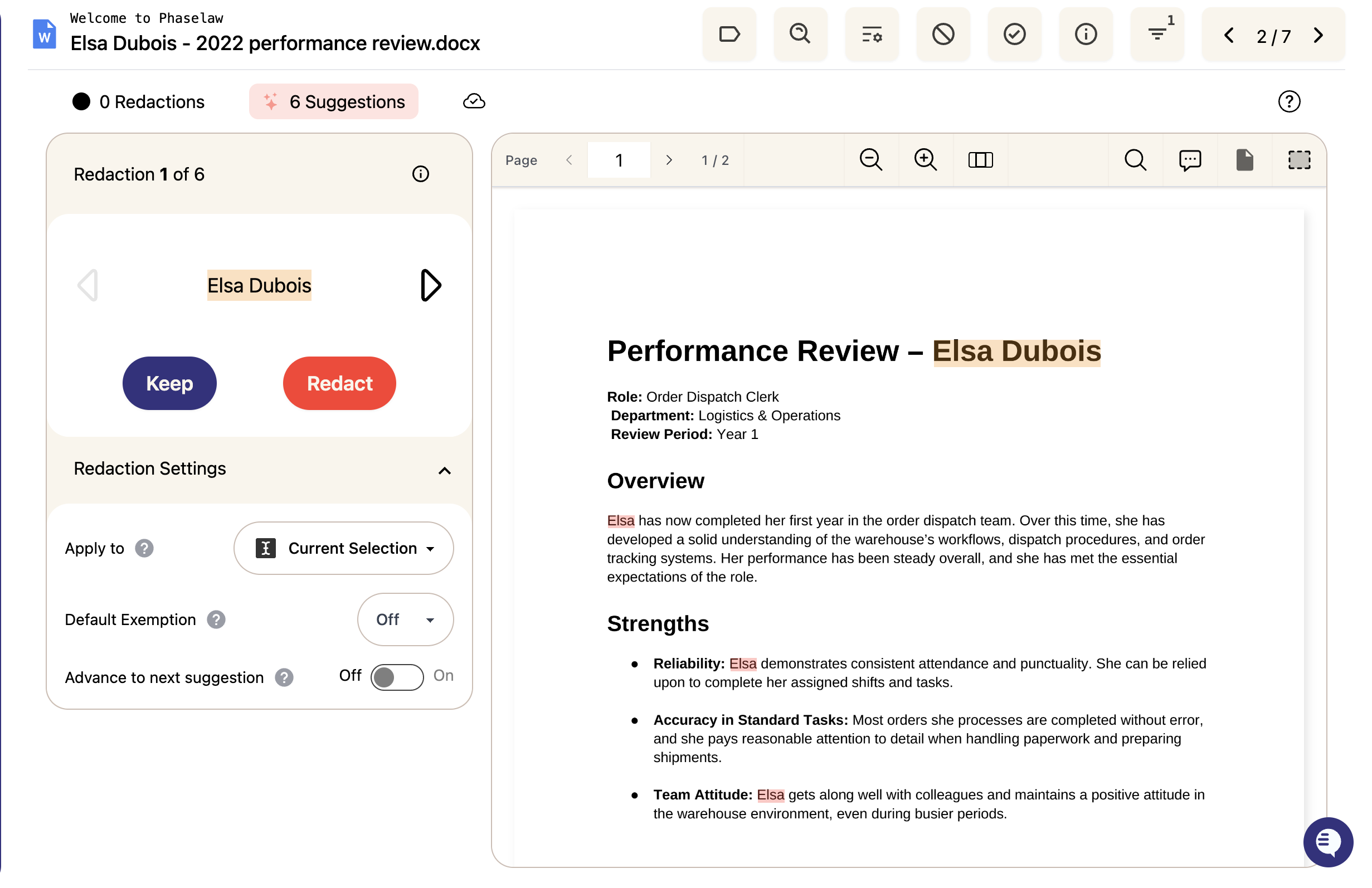1372x888 pixels.
Task: Click the tag label icon in top toolbar
Action: click(x=729, y=35)
